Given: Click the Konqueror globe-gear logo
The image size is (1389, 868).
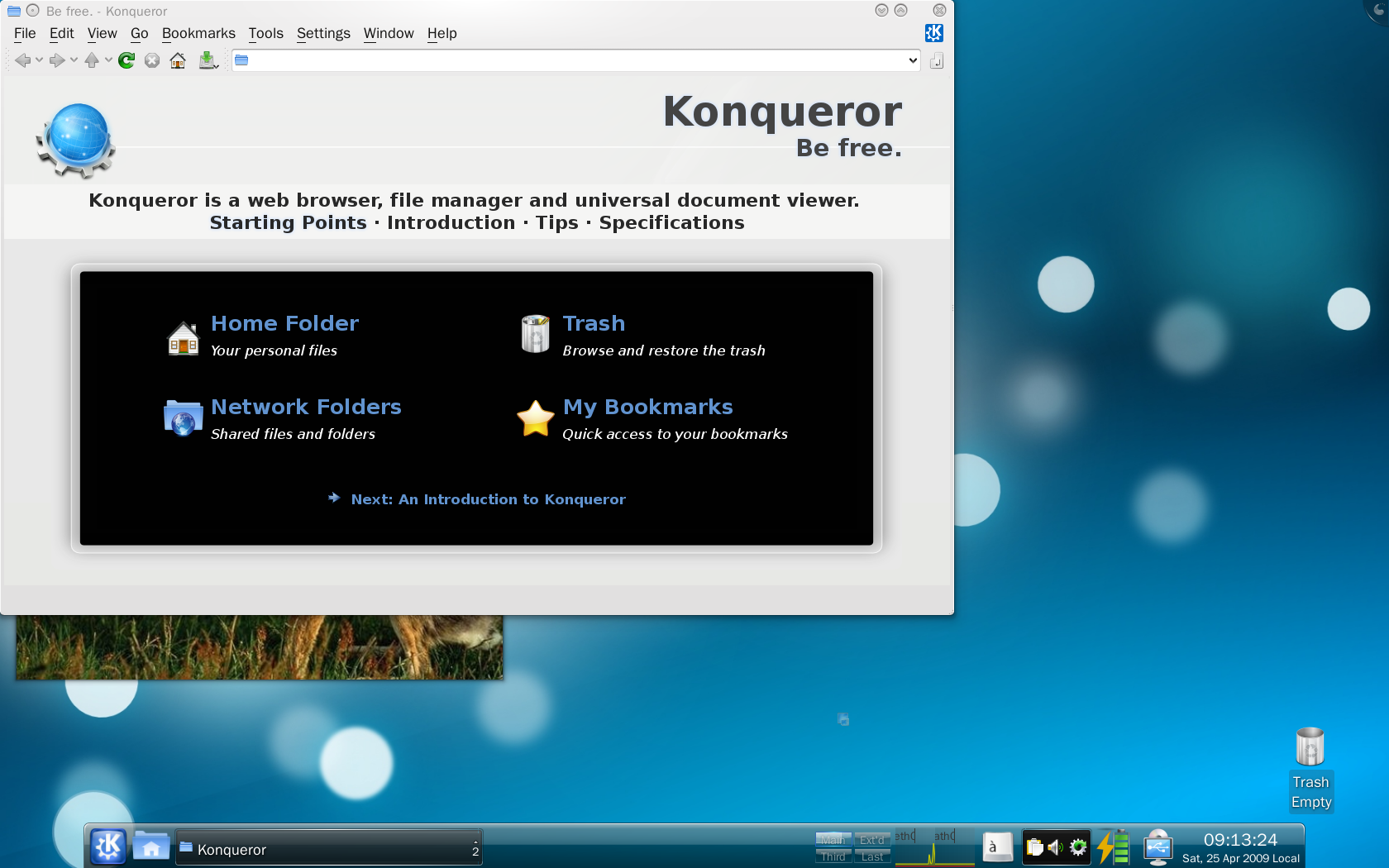Looking at the screenshot, I should point(75,141).
